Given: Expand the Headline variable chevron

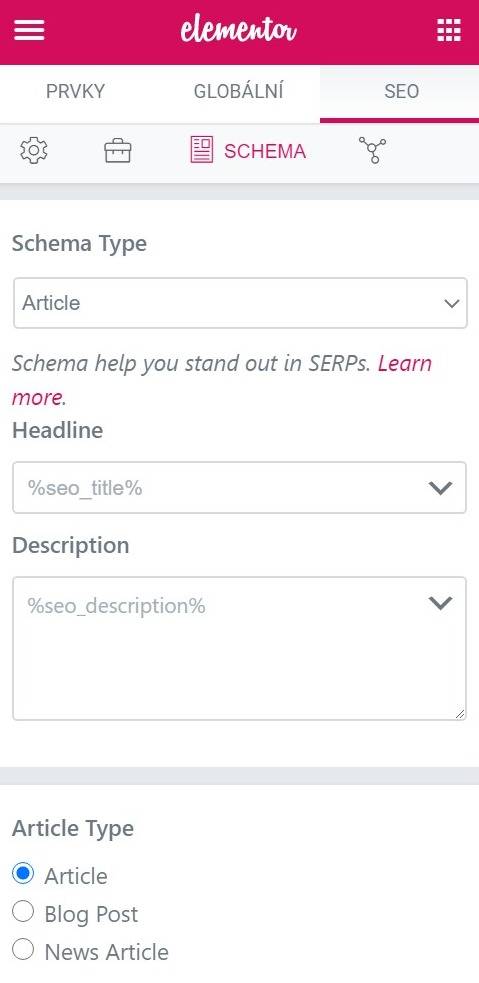Looking at the screenshot, I should [440, 488].
